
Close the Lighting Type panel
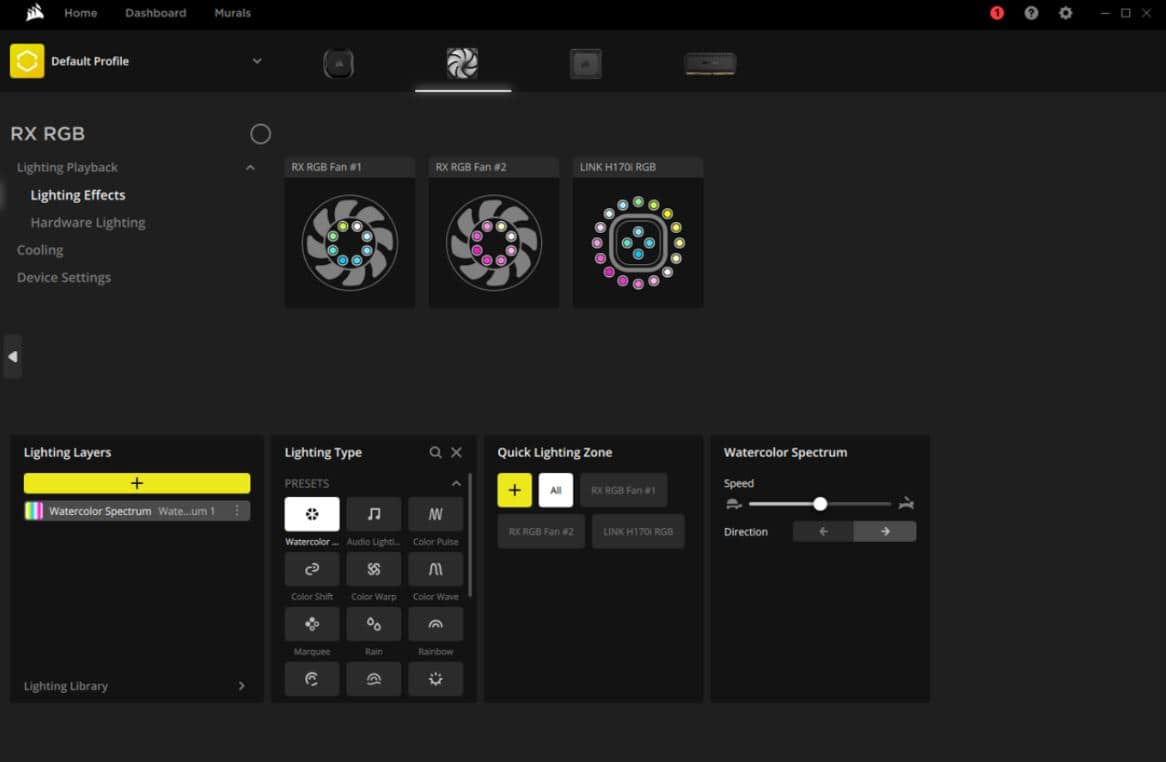[457, 452]
